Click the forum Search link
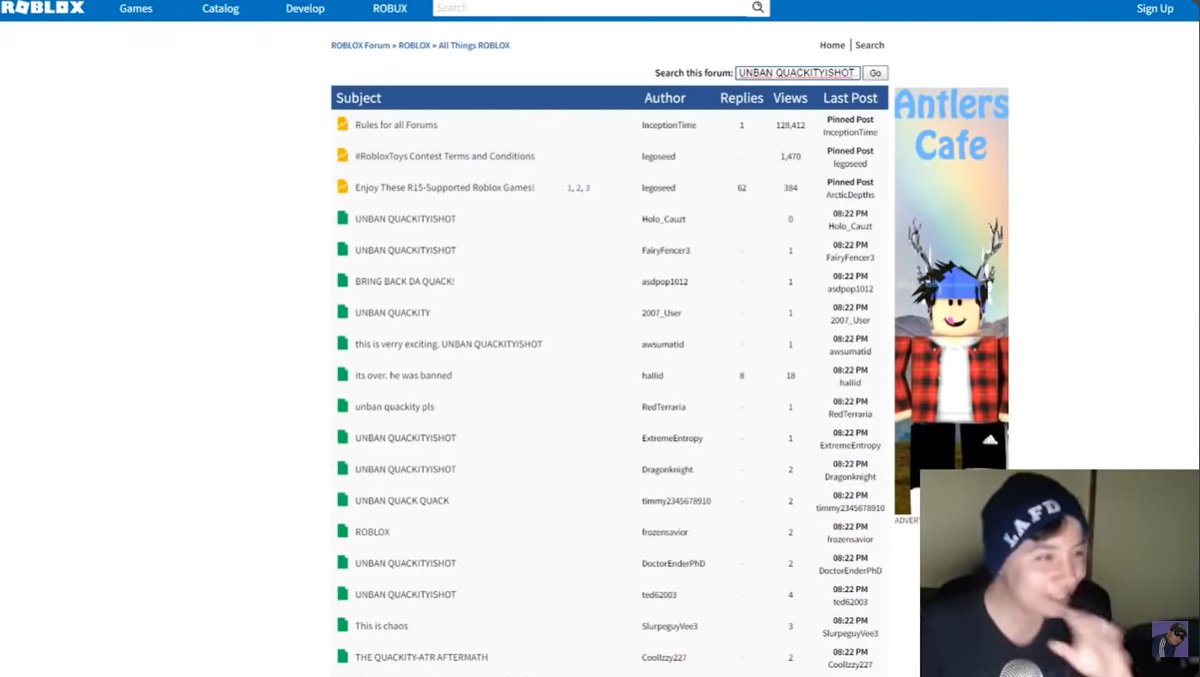Viewport: 1200px width, 677px height. (x=870, y=45)
